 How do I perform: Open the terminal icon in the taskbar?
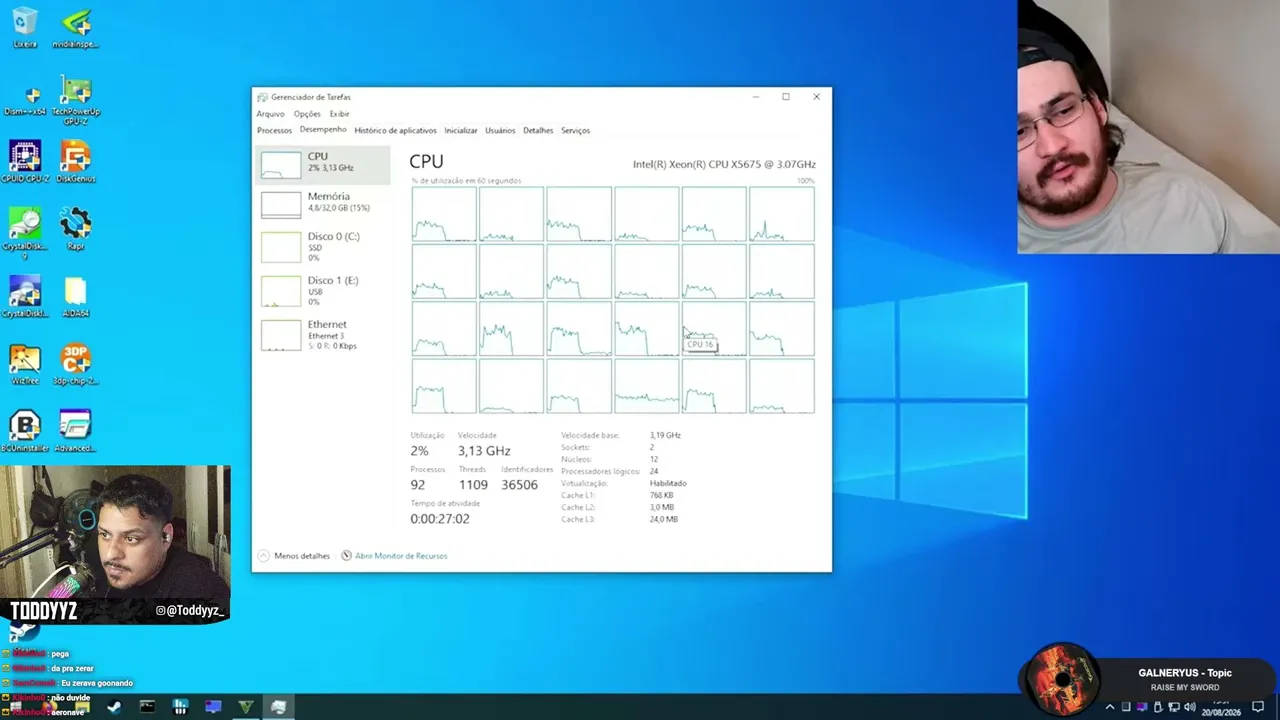pos(147,707)
